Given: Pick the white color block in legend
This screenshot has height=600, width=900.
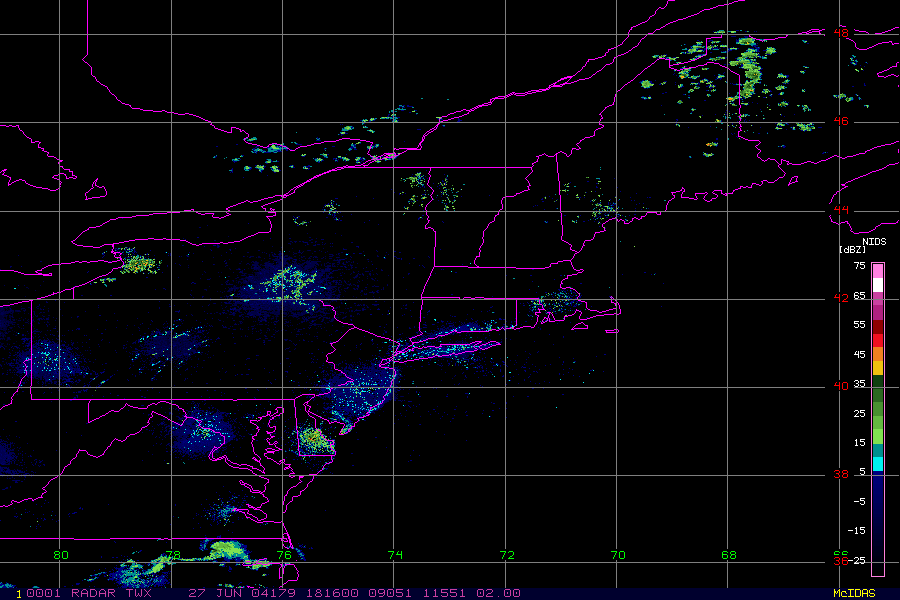Looking at the screenshot, I should point(878,285).
